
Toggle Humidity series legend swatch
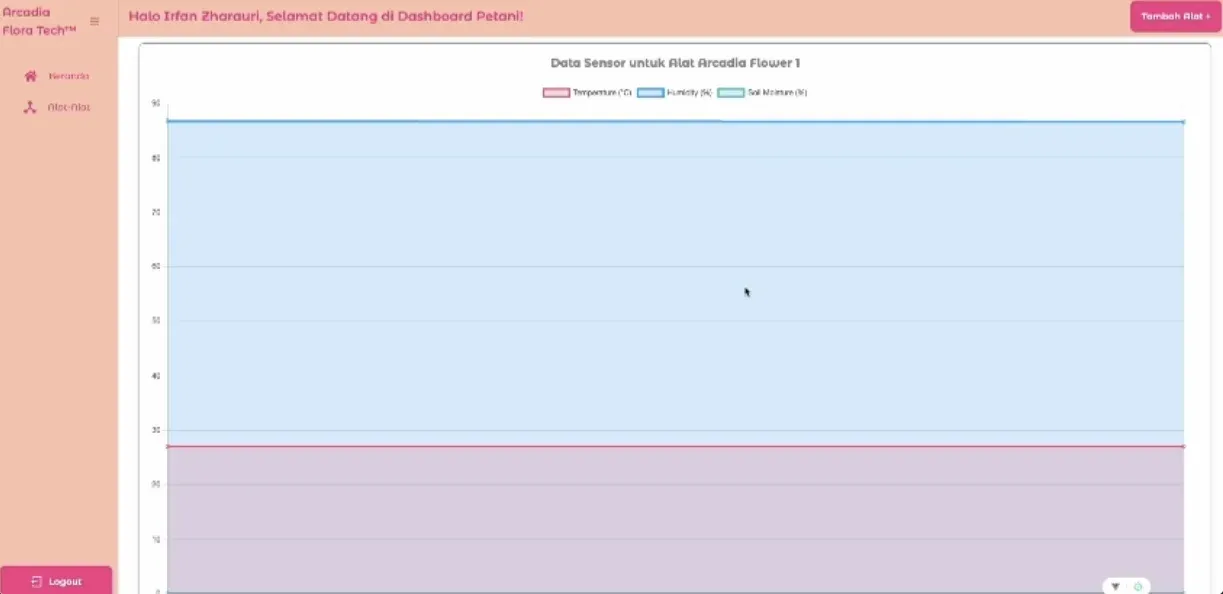coord(650,92)
